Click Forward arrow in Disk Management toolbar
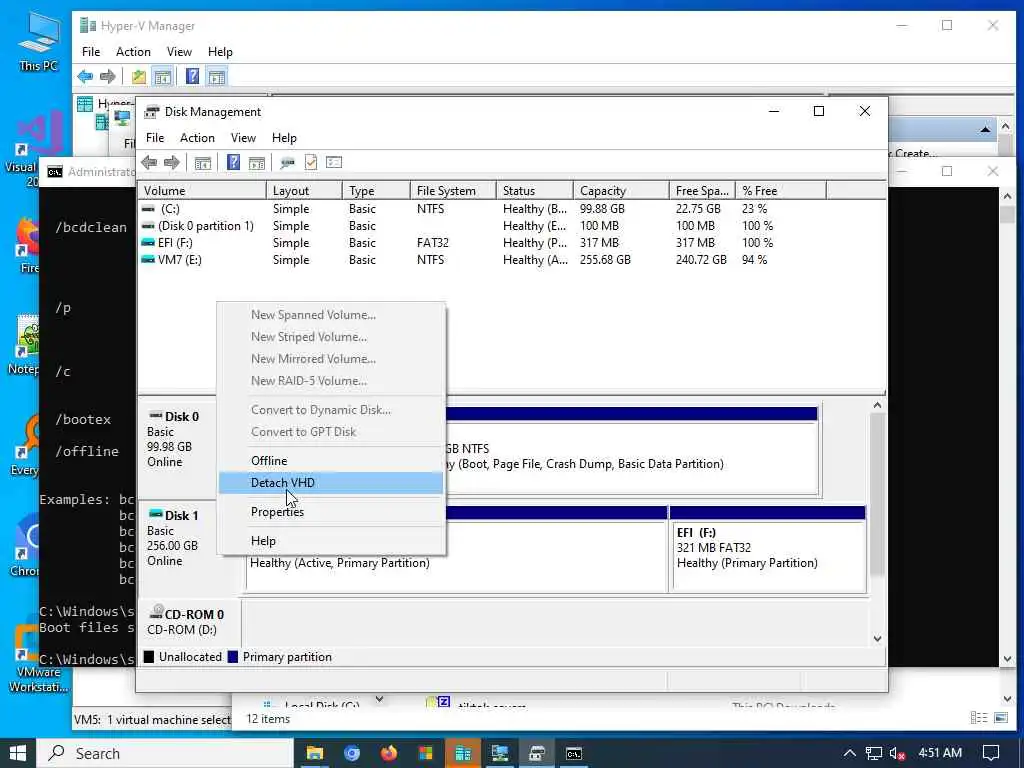Image resolution: width=1024 pixels, height=768 pixels. tap(172, 163)
